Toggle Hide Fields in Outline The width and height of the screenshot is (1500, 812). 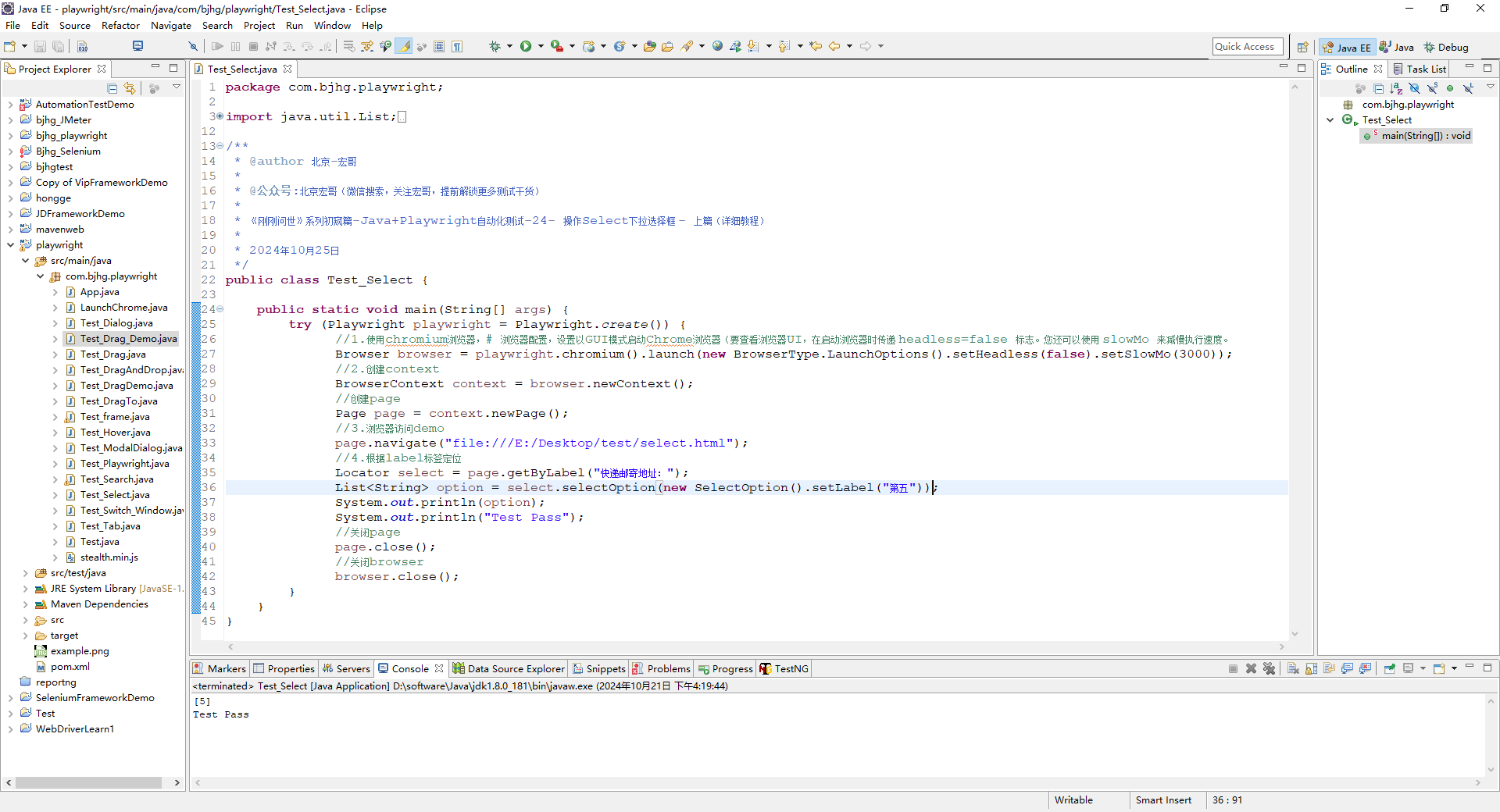pos(1414,88)
